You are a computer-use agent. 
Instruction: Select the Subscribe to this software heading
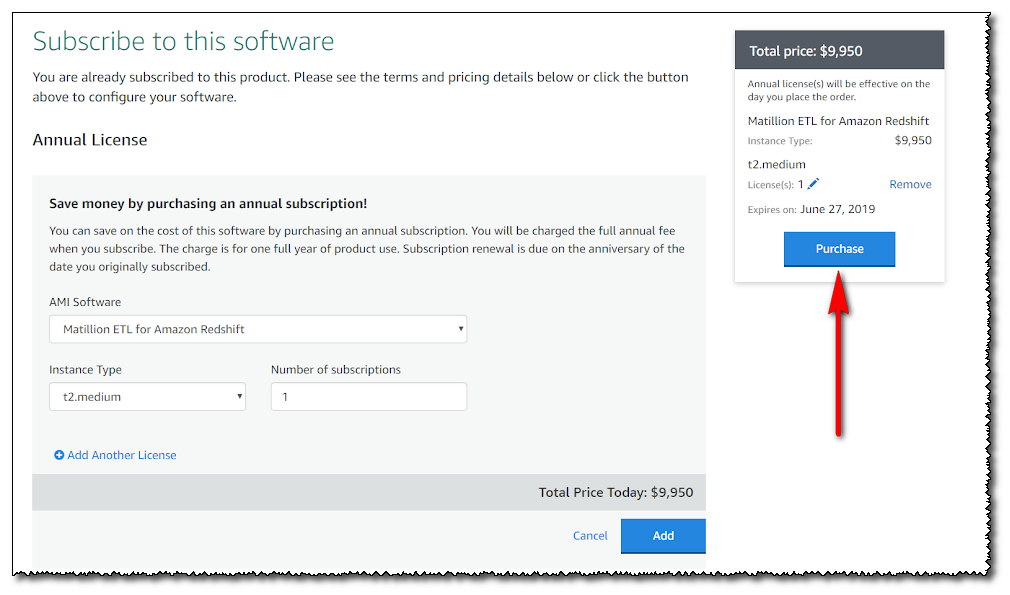point(183,41)
